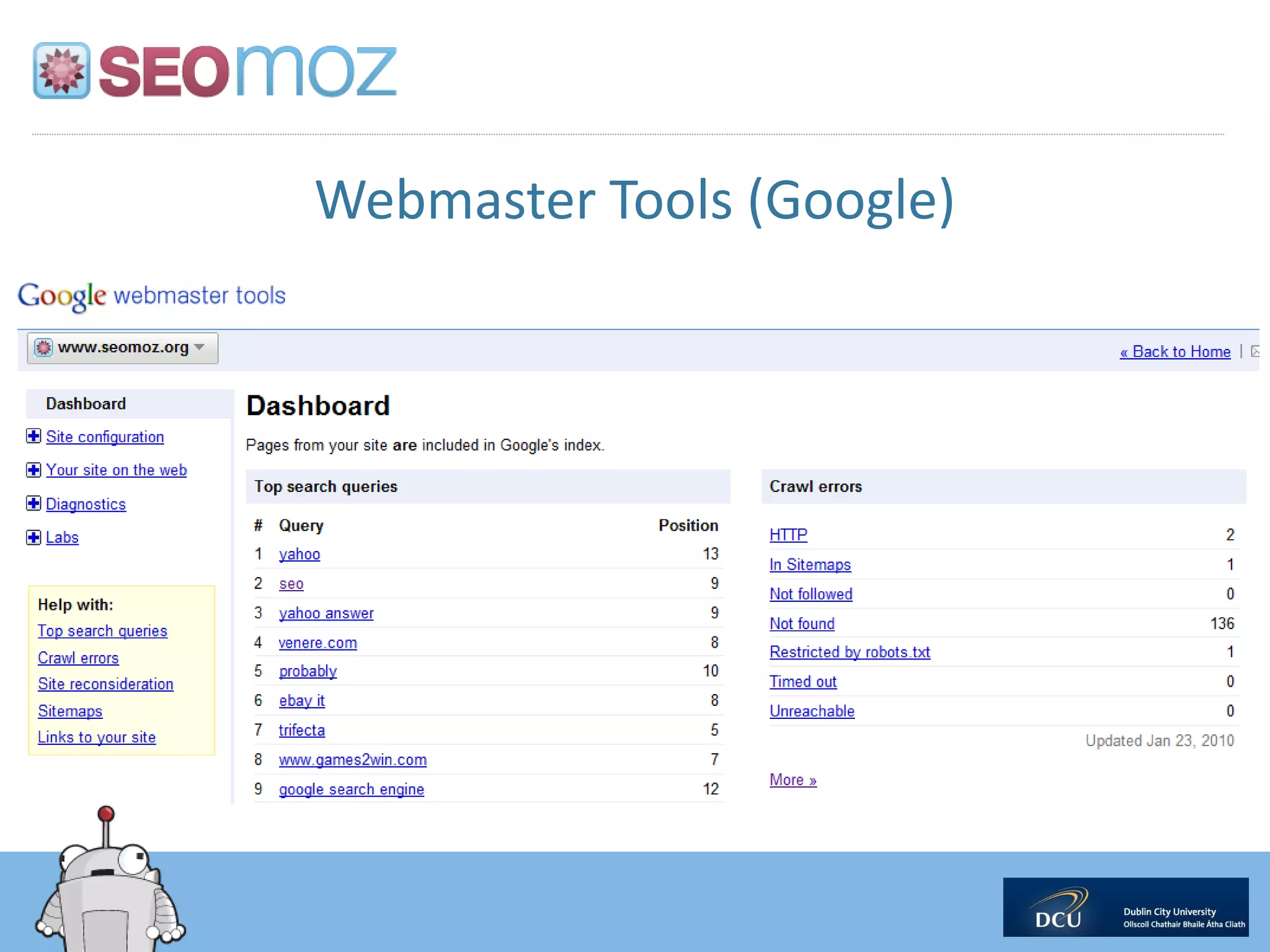
Task: Open the www.seomoz.org site dropdown
Action: click(123, 348)
